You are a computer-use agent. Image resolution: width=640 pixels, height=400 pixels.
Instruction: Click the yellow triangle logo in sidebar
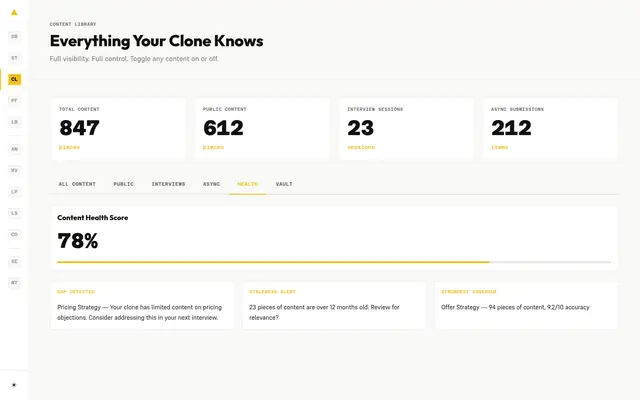[x=14, y=12]
